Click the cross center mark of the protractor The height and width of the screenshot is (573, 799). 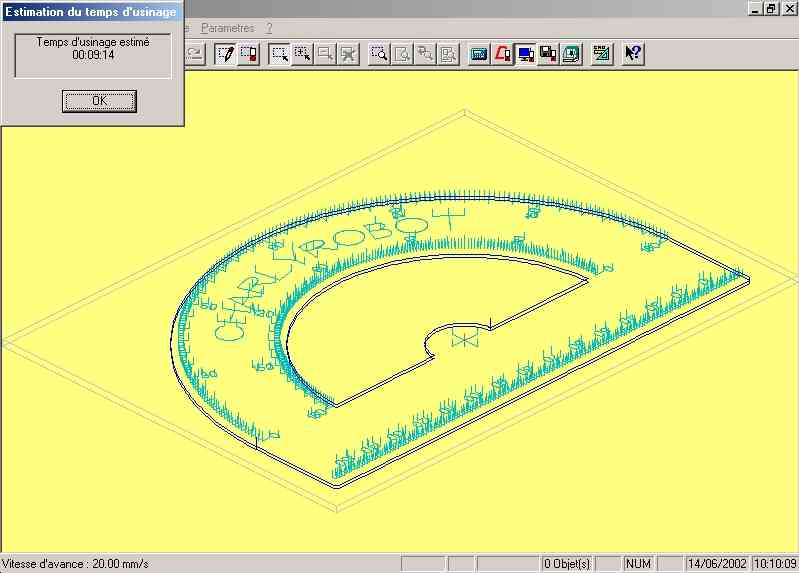465,338
